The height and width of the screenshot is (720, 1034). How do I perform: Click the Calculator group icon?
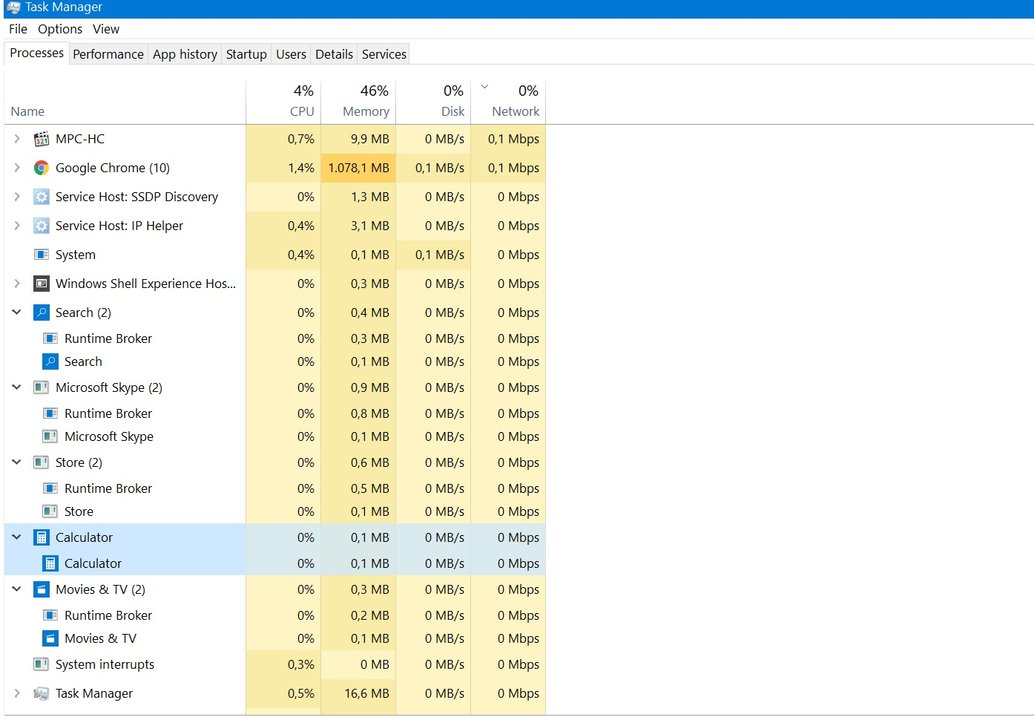[41, 537]
